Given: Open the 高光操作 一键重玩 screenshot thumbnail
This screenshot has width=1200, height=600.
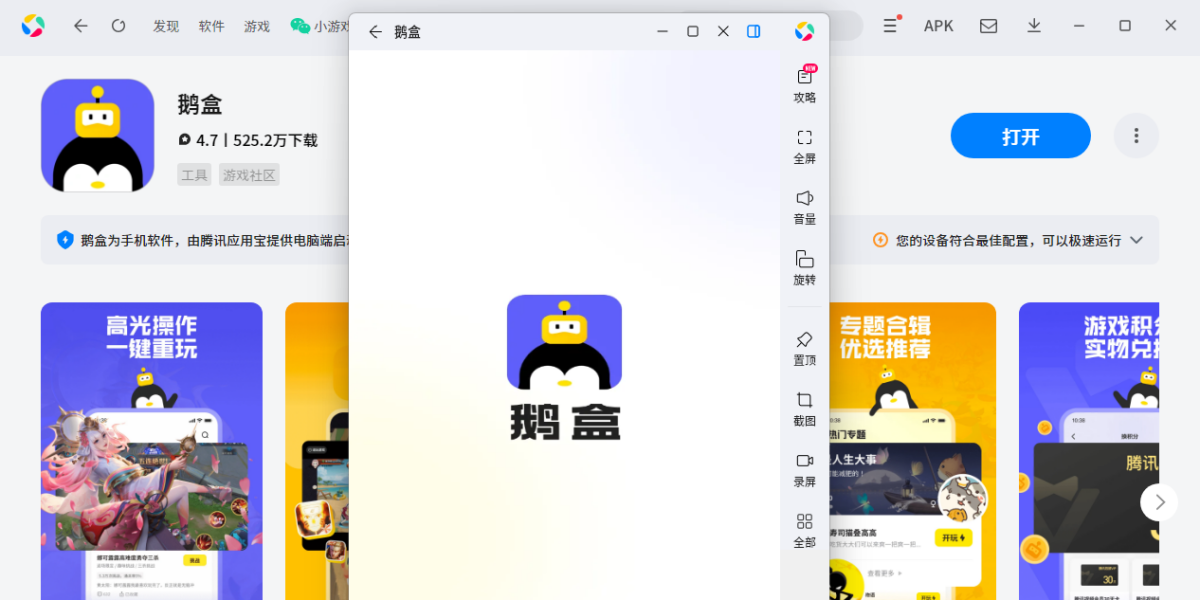Looking at the screenshot, I should [x=152, y=450].
